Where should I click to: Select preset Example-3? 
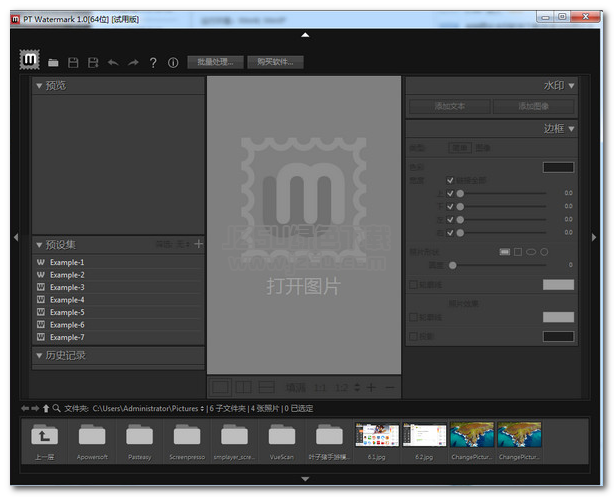pyautogui.click(x=117, y=287)
